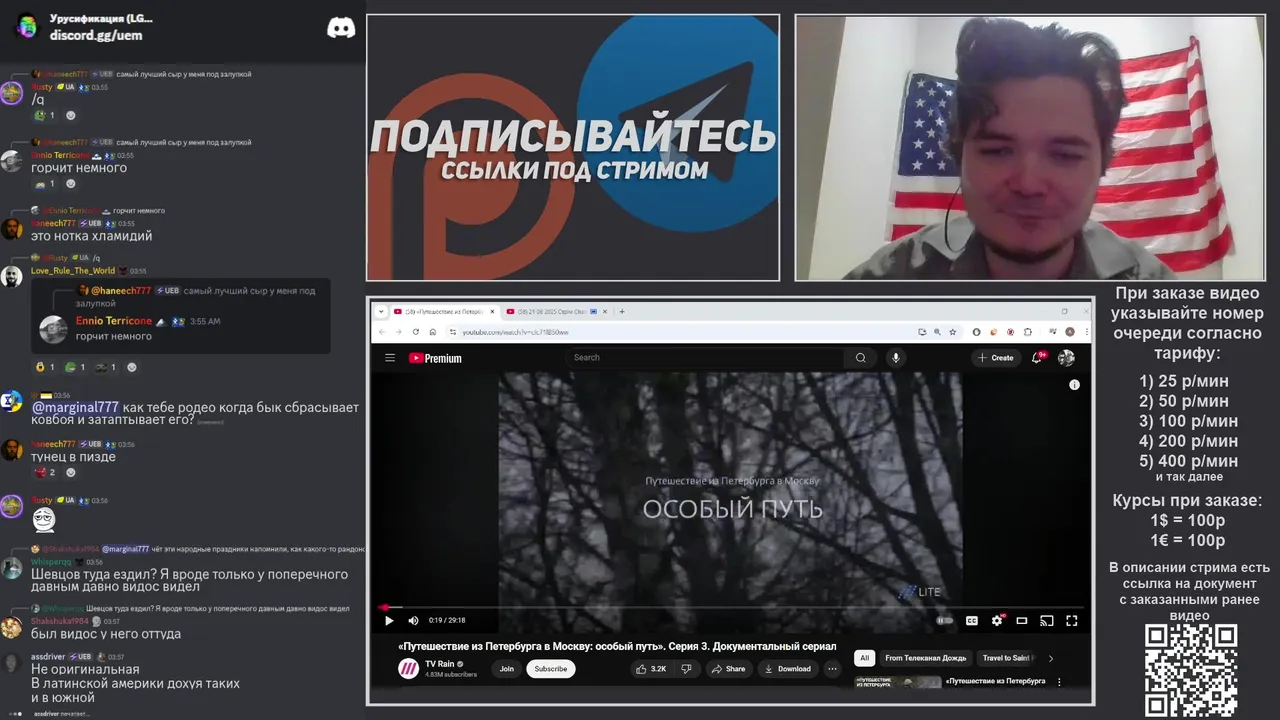This screenshot has height=720, width=1280.
Task: Select the All filter chip
Action: pyautogui.click(x=865, y=658)
